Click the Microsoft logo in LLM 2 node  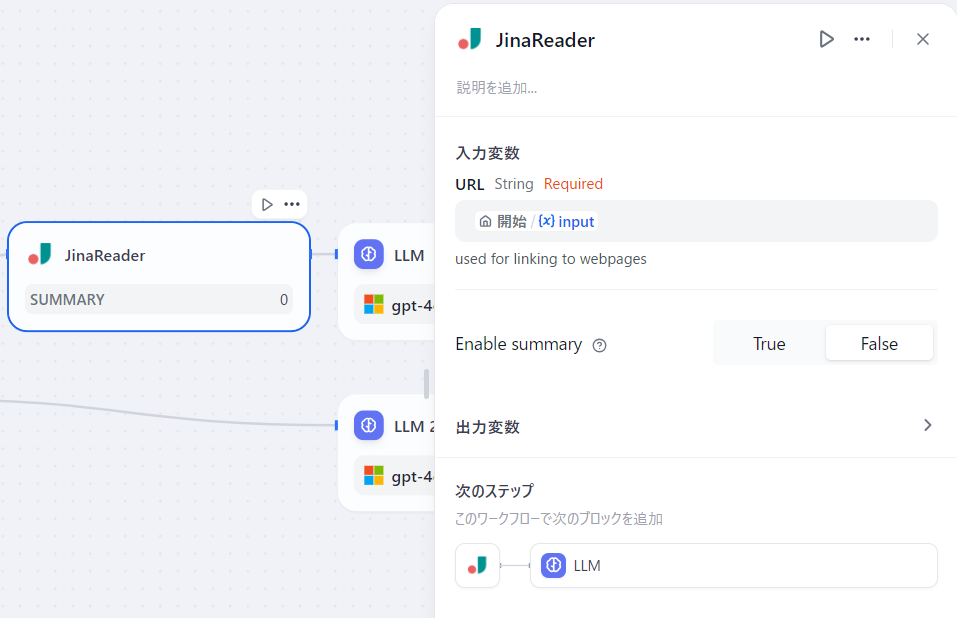[x=374, y=475]
